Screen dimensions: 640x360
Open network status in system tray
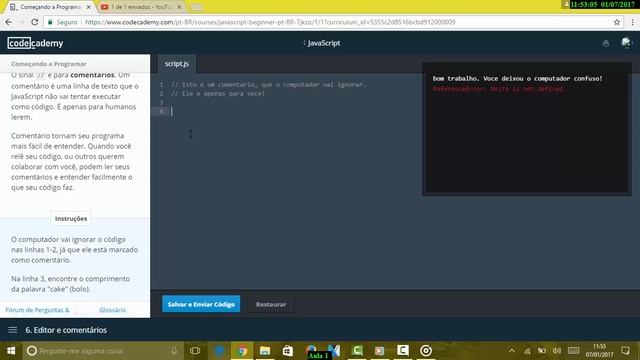527,351
